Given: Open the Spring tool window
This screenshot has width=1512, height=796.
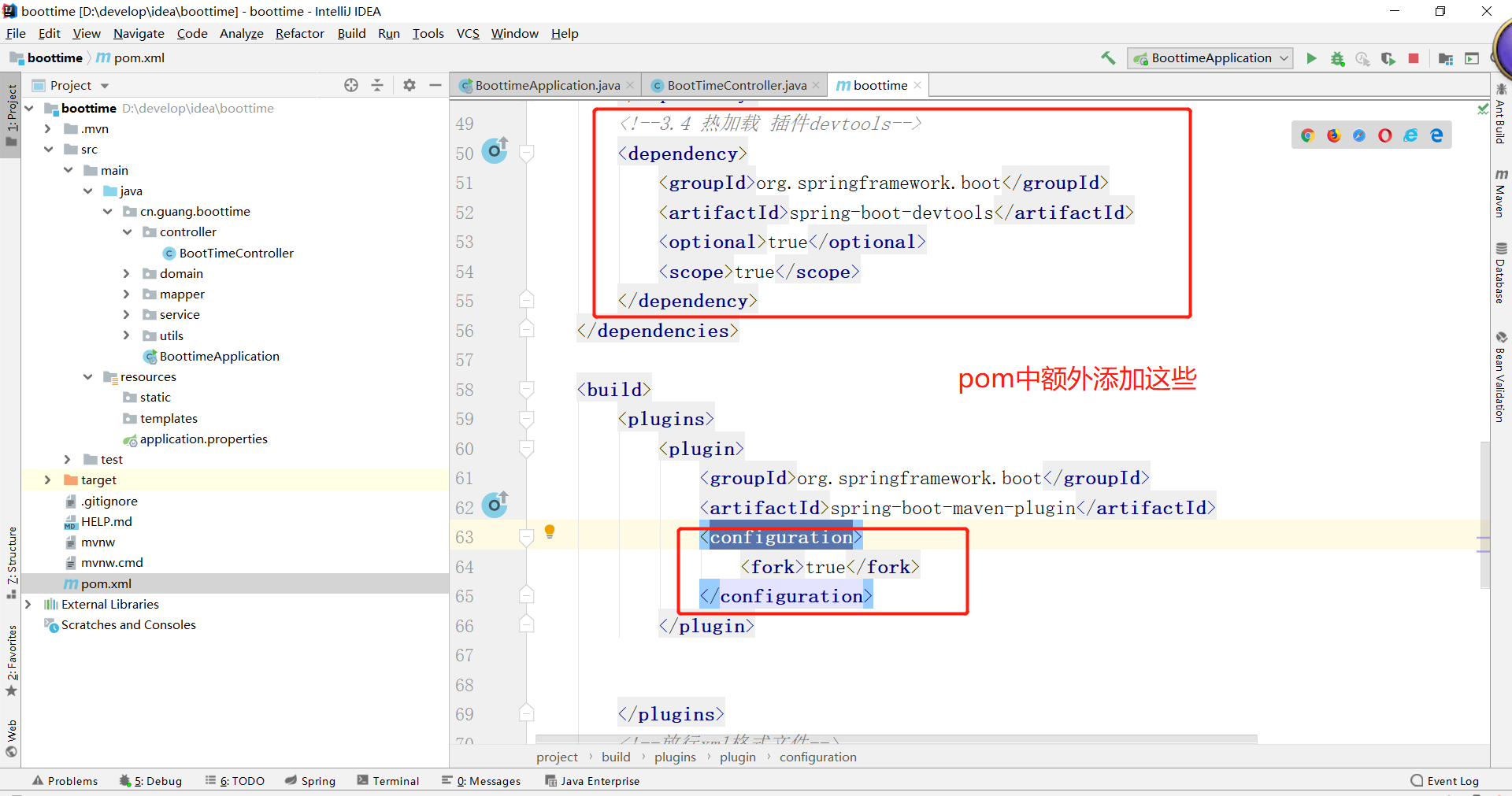Looking at the screenshot, I should pyautogui.click(x=310, y=781).
